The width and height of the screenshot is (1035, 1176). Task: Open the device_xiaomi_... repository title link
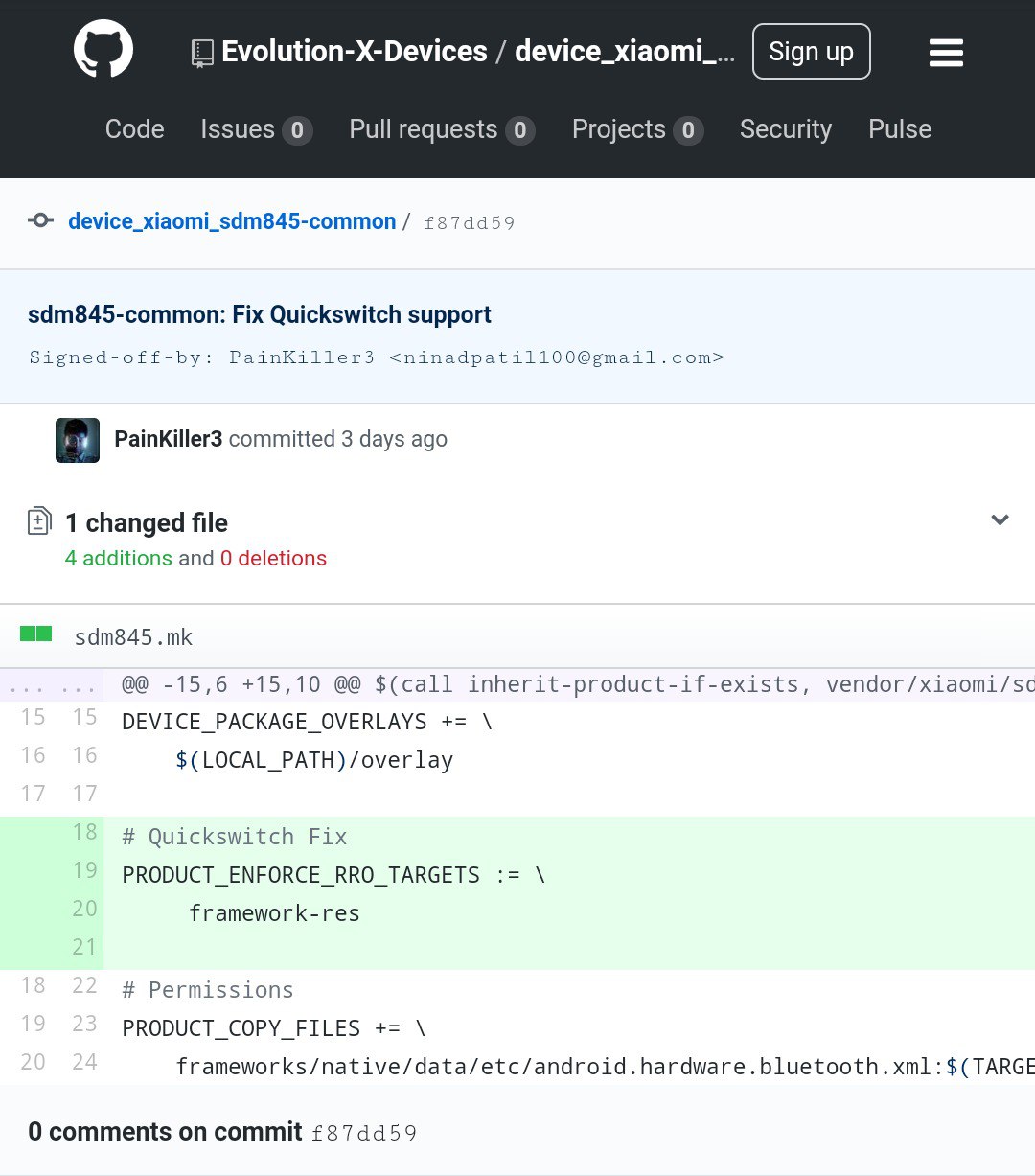coord(625,52)
